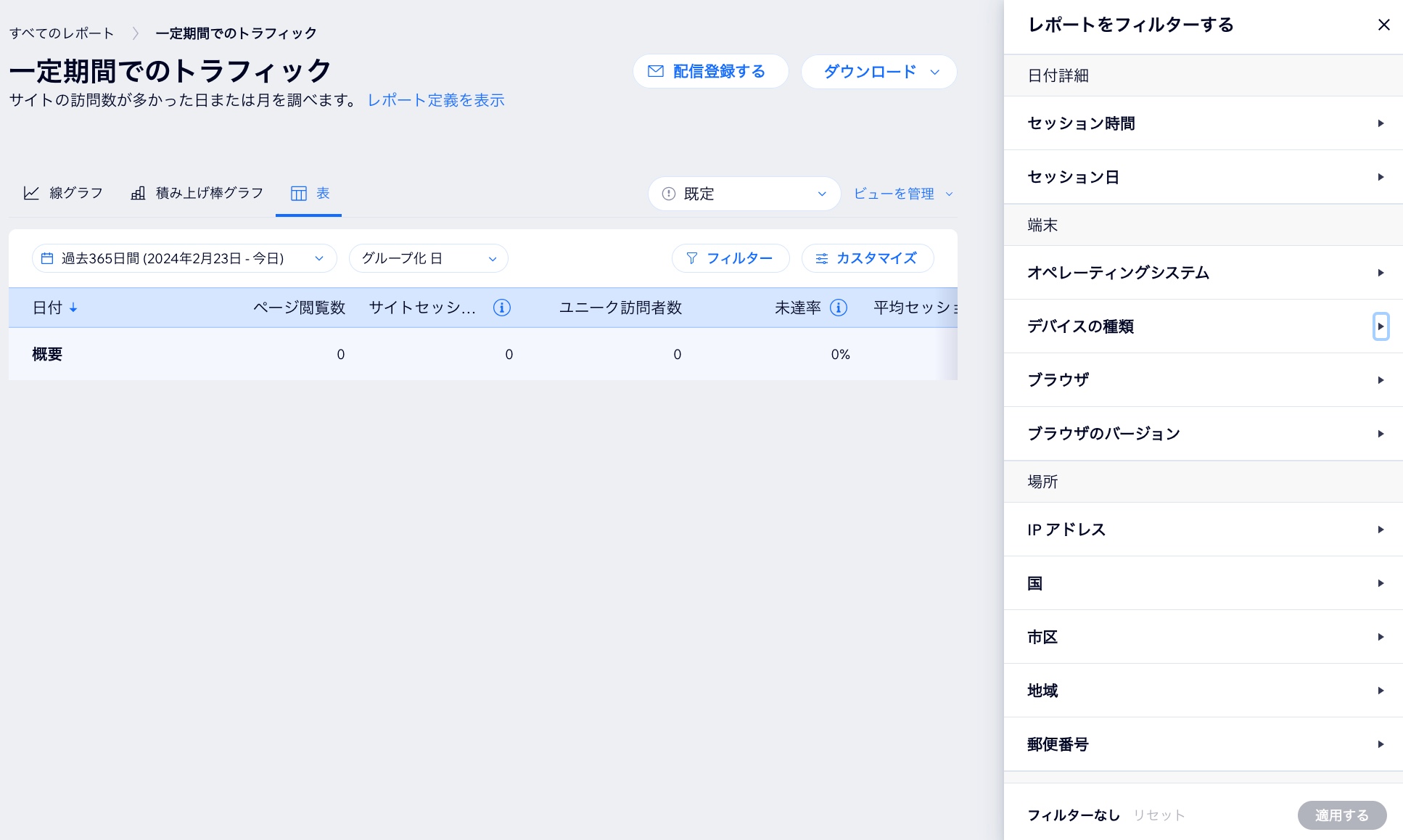This screenshot has height=840, width=1403.
Task: Click the line graph icon next to 線グラフ
Action: (x=31, y=193)
